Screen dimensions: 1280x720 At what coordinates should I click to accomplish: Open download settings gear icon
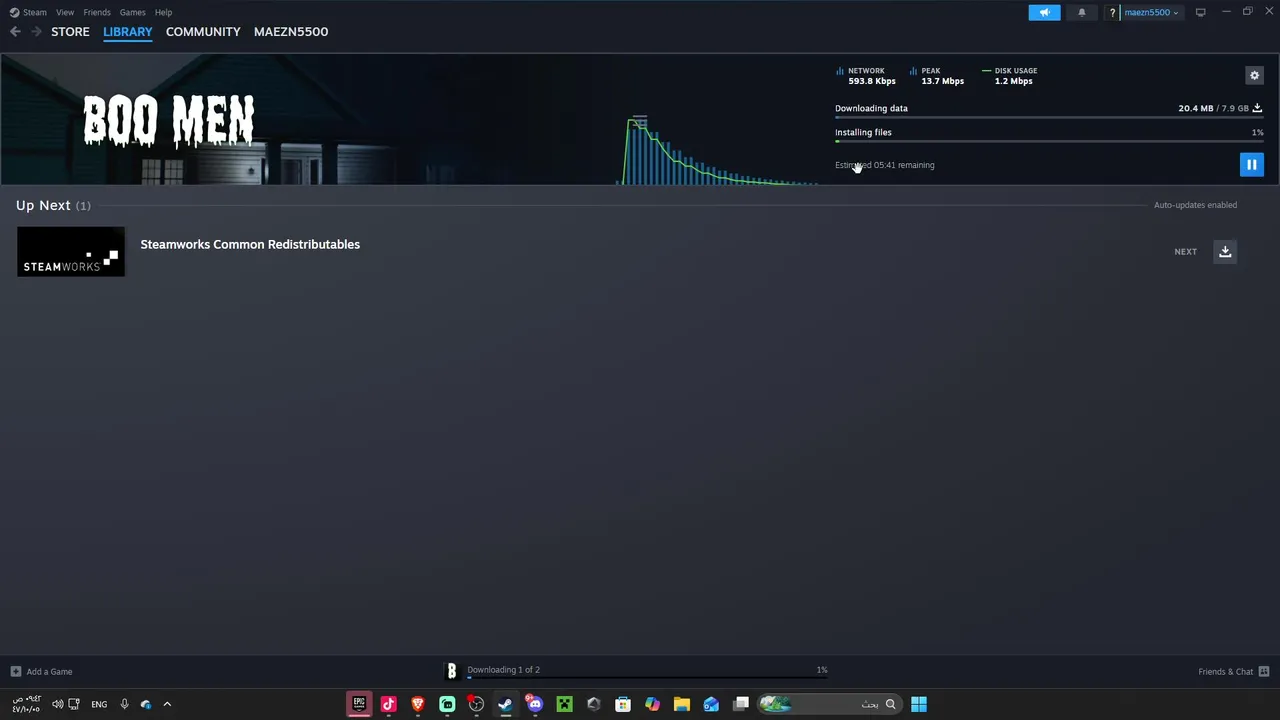pos(1254,75)
